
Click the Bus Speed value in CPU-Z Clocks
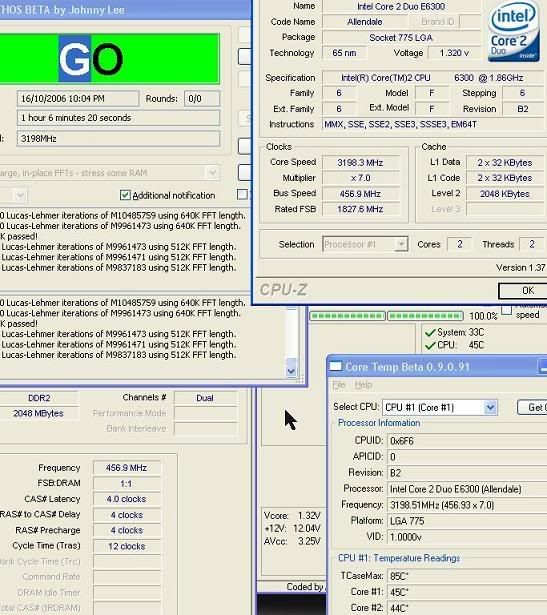click(360, 193)
